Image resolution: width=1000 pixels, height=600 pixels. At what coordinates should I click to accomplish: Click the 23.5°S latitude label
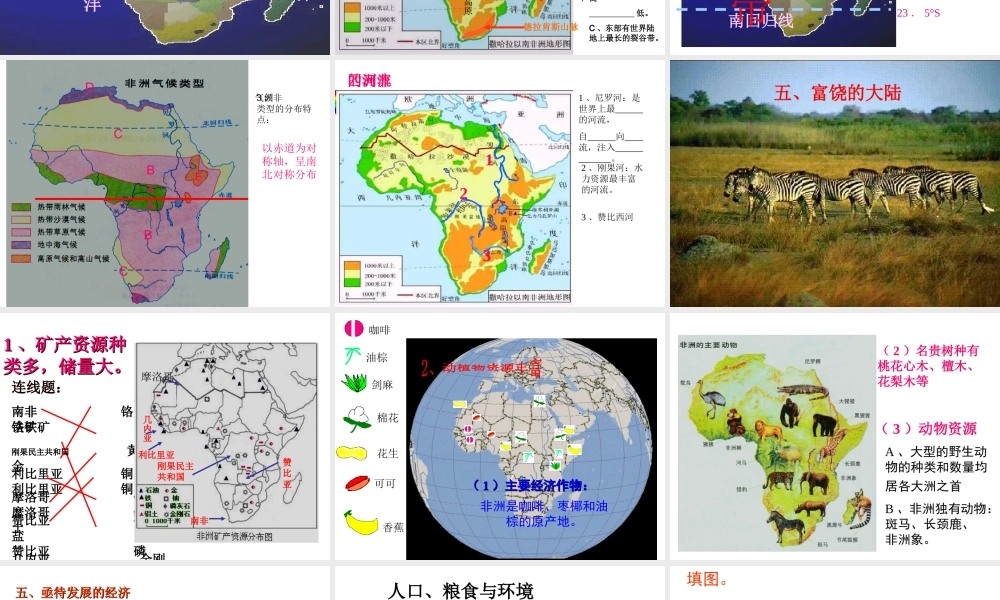click(918, 13)
